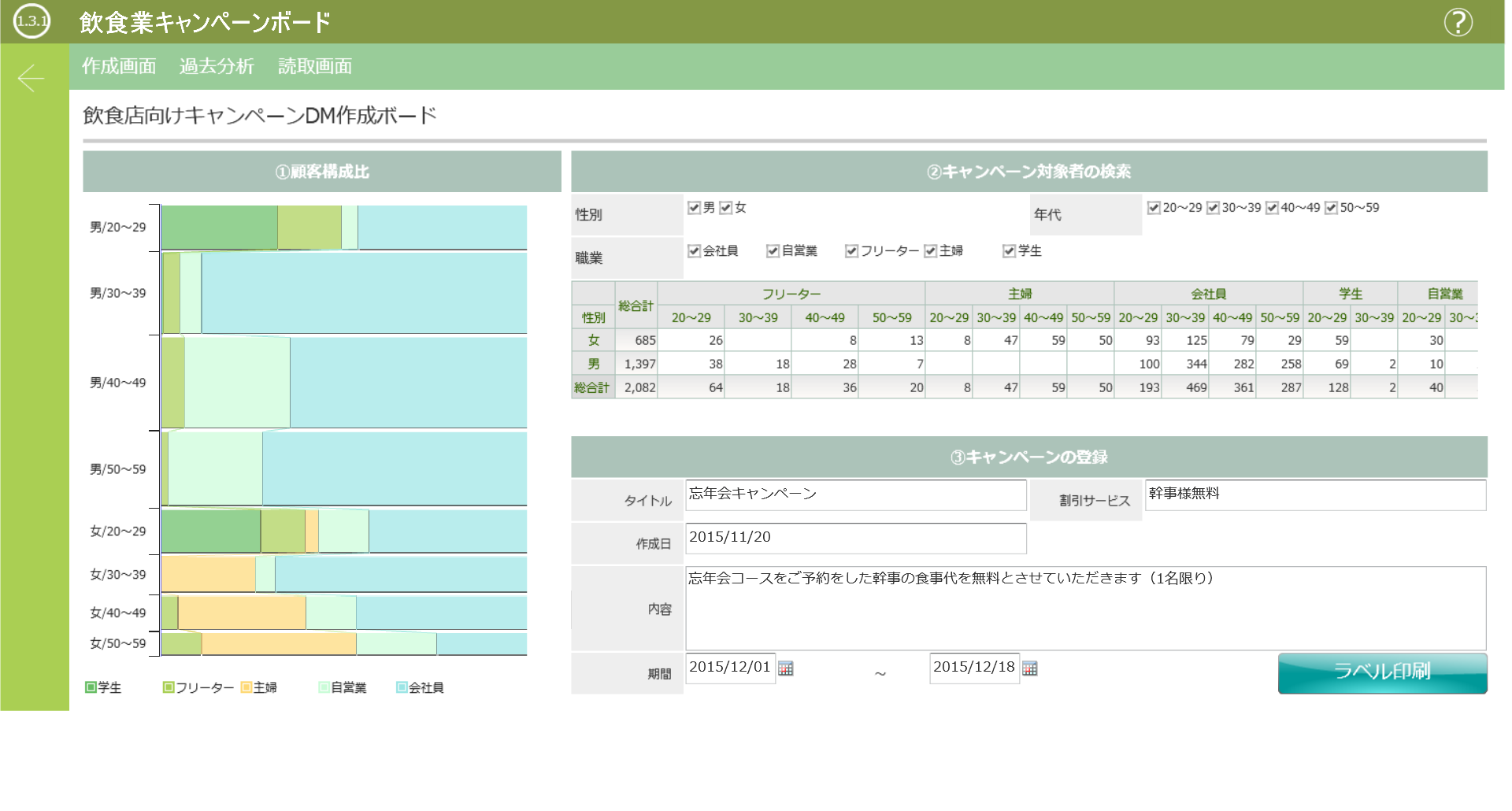Uncheck the 会社員 occupation checkbox

click(694, 251)
